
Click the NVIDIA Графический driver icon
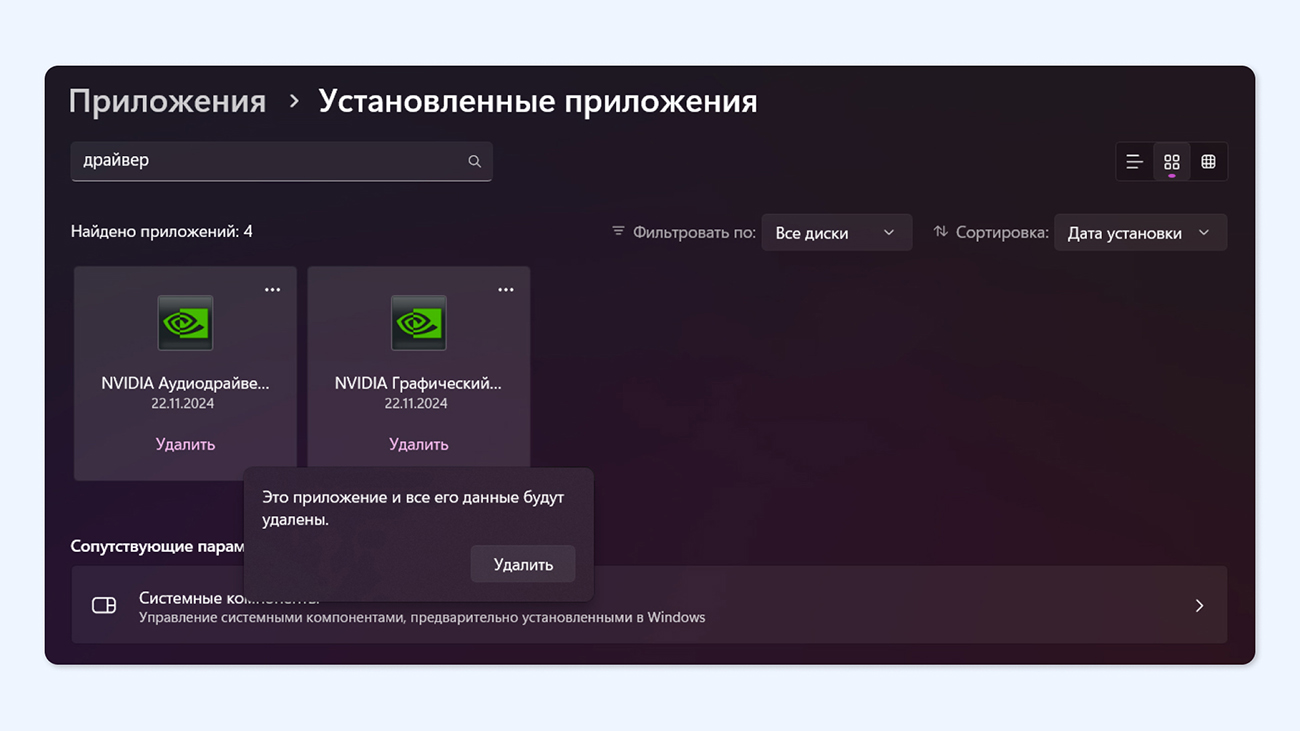(x=418, y=323)
